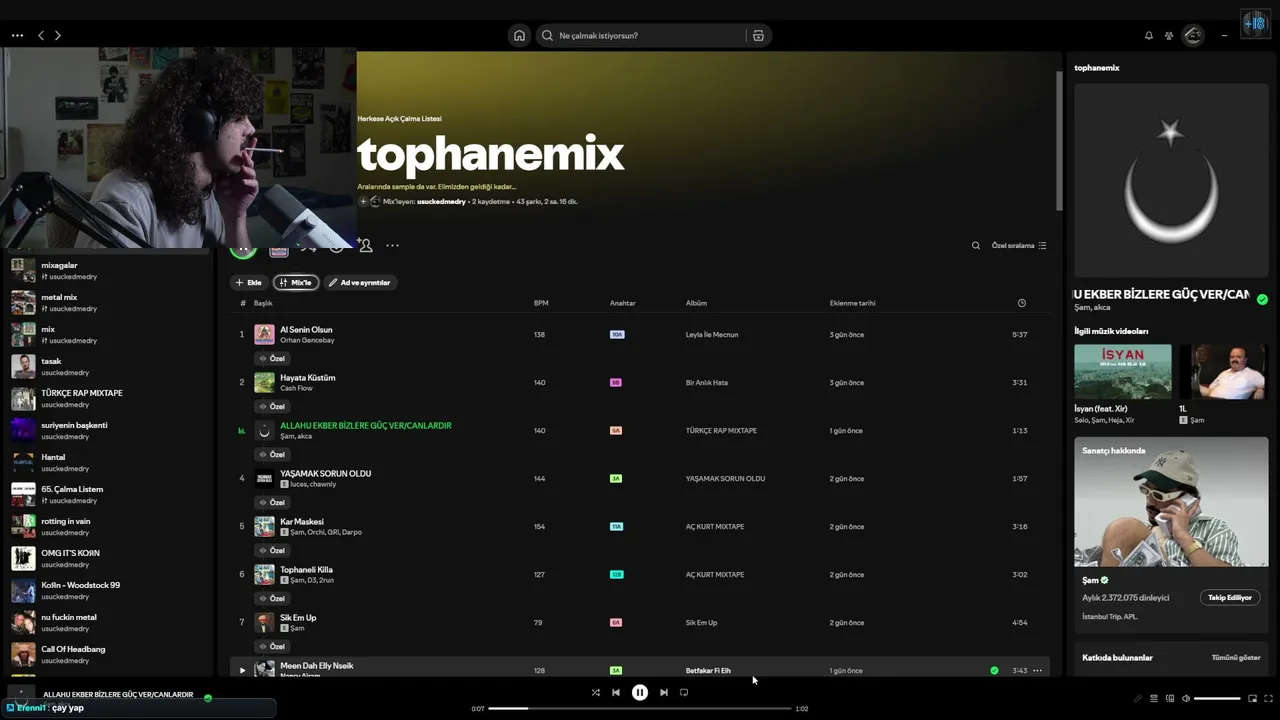Screen dimensions: 1280x720
Task: Toggle shuffle in the player bar
Action: tap(596, 692)
